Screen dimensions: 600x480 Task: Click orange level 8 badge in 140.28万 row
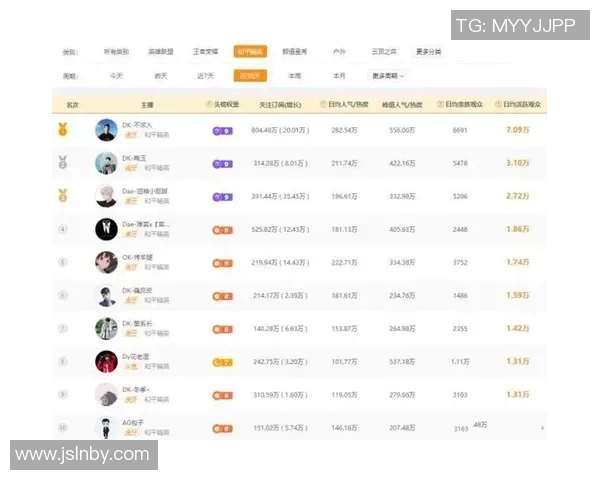pyautogui.click(x=223, y=330)
